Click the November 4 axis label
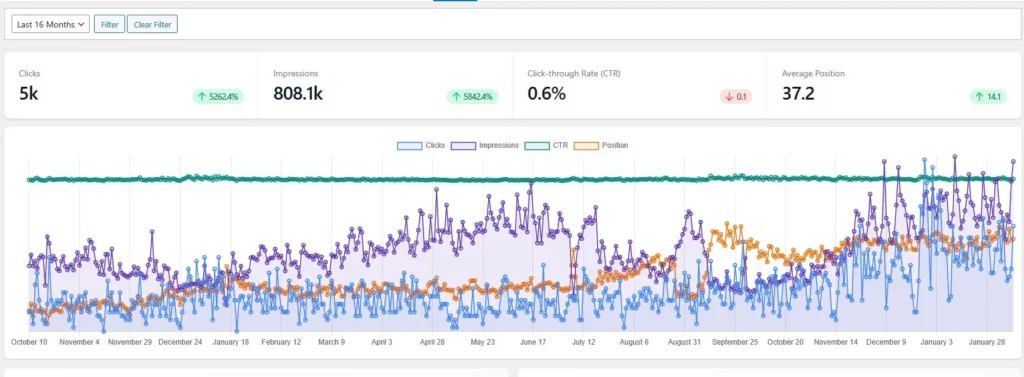 tap(79, 342)
